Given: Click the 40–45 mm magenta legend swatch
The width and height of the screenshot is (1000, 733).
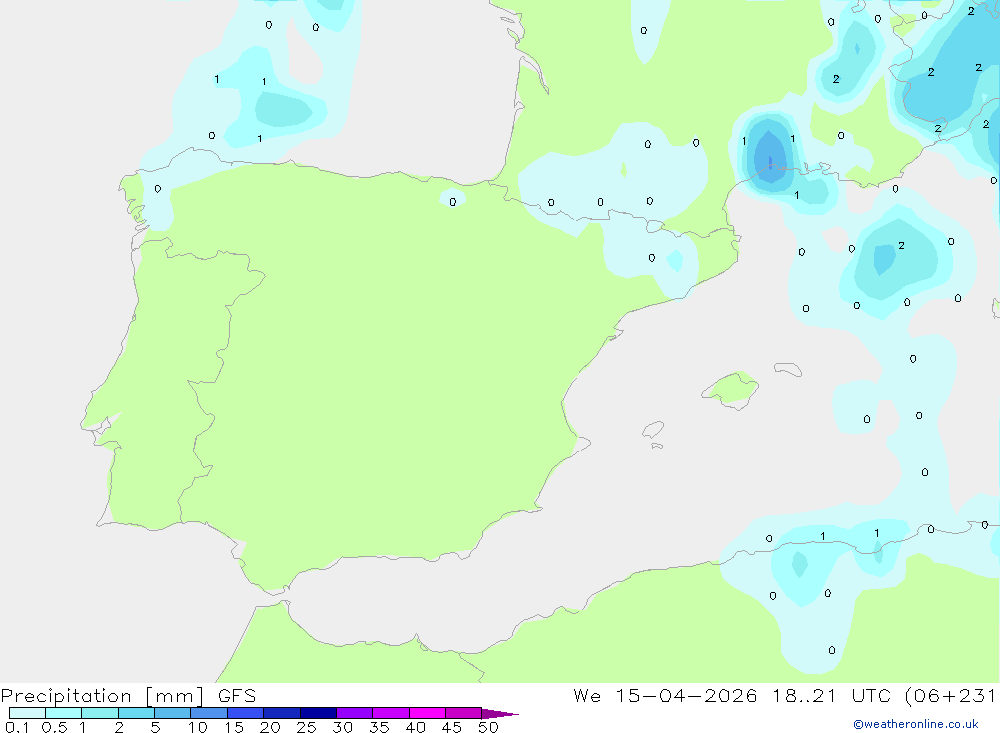Looking at the screenshot, I should (427, 713).
